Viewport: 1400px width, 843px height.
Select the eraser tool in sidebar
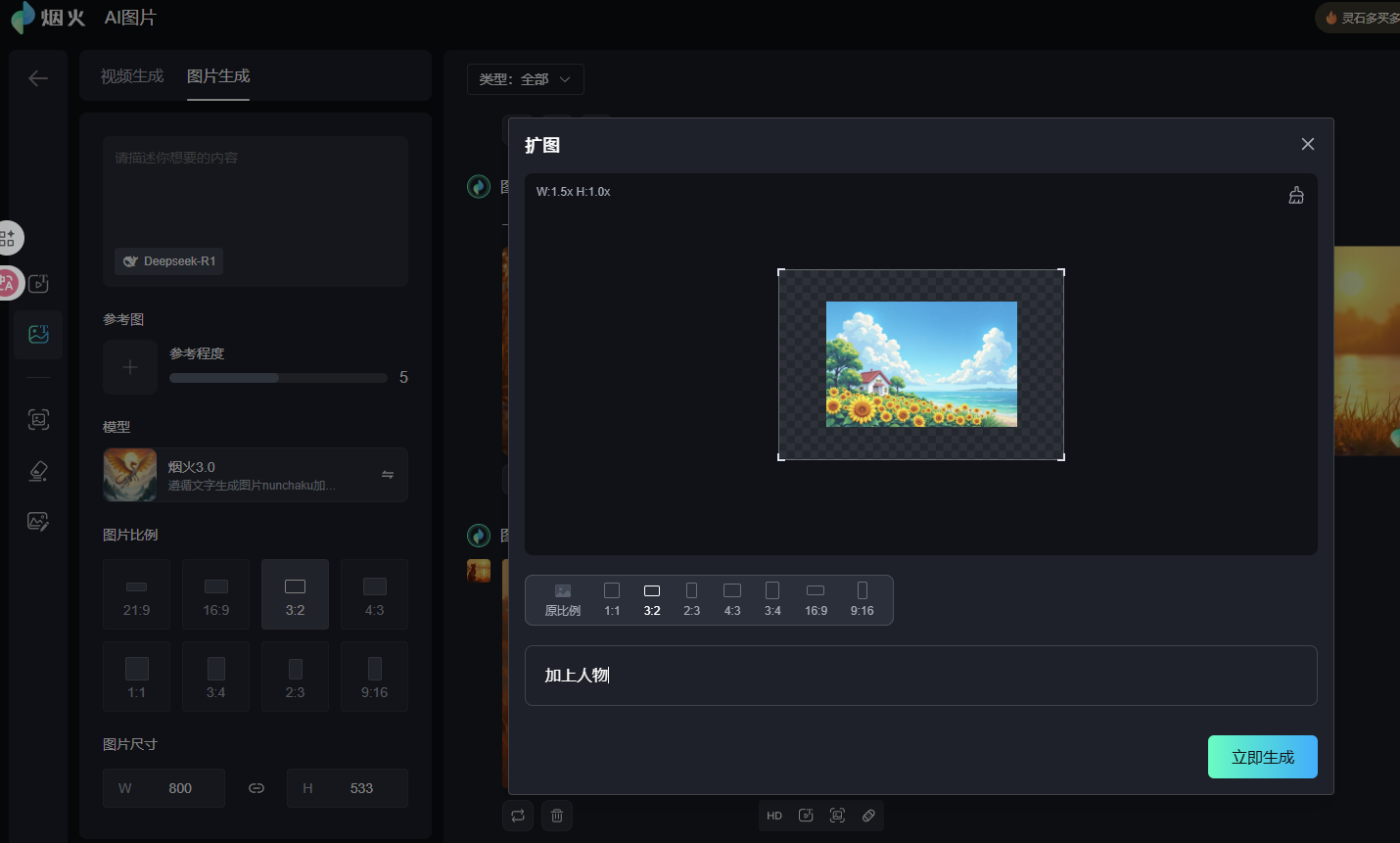(38, 471)
